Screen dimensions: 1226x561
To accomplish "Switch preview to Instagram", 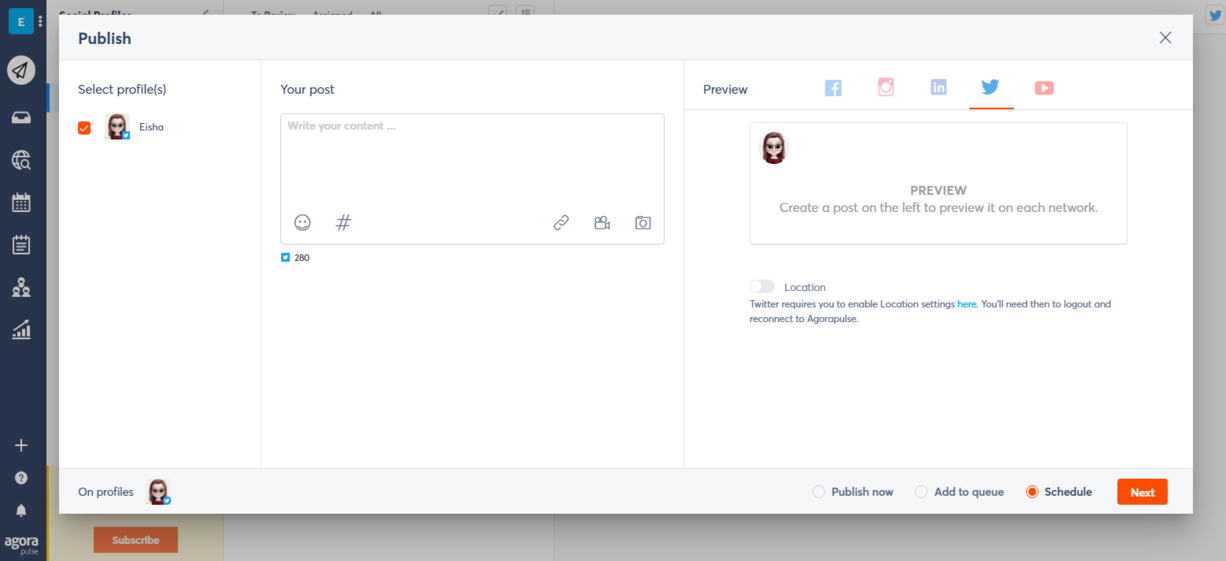I will pos(886,87).
